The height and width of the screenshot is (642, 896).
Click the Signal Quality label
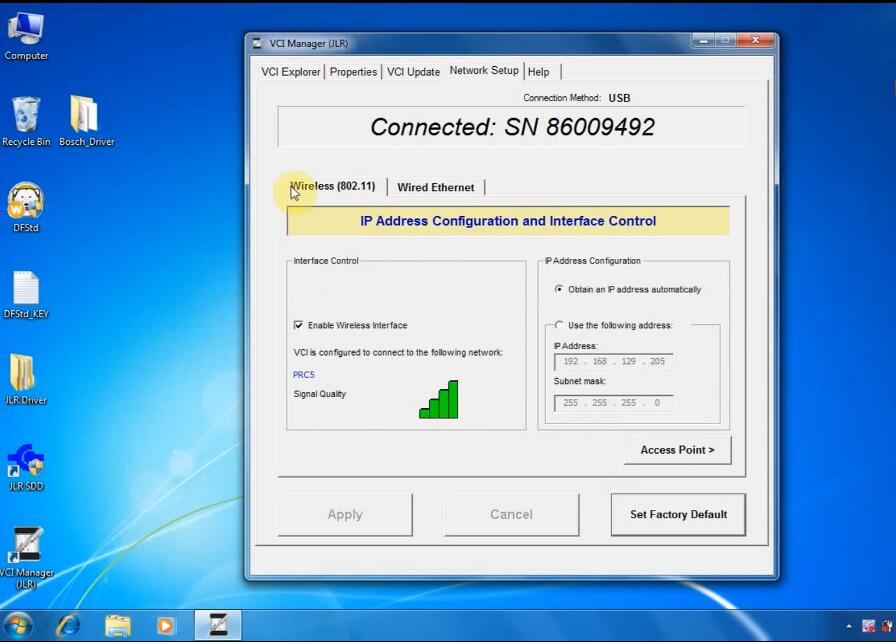tap(319, 394)
